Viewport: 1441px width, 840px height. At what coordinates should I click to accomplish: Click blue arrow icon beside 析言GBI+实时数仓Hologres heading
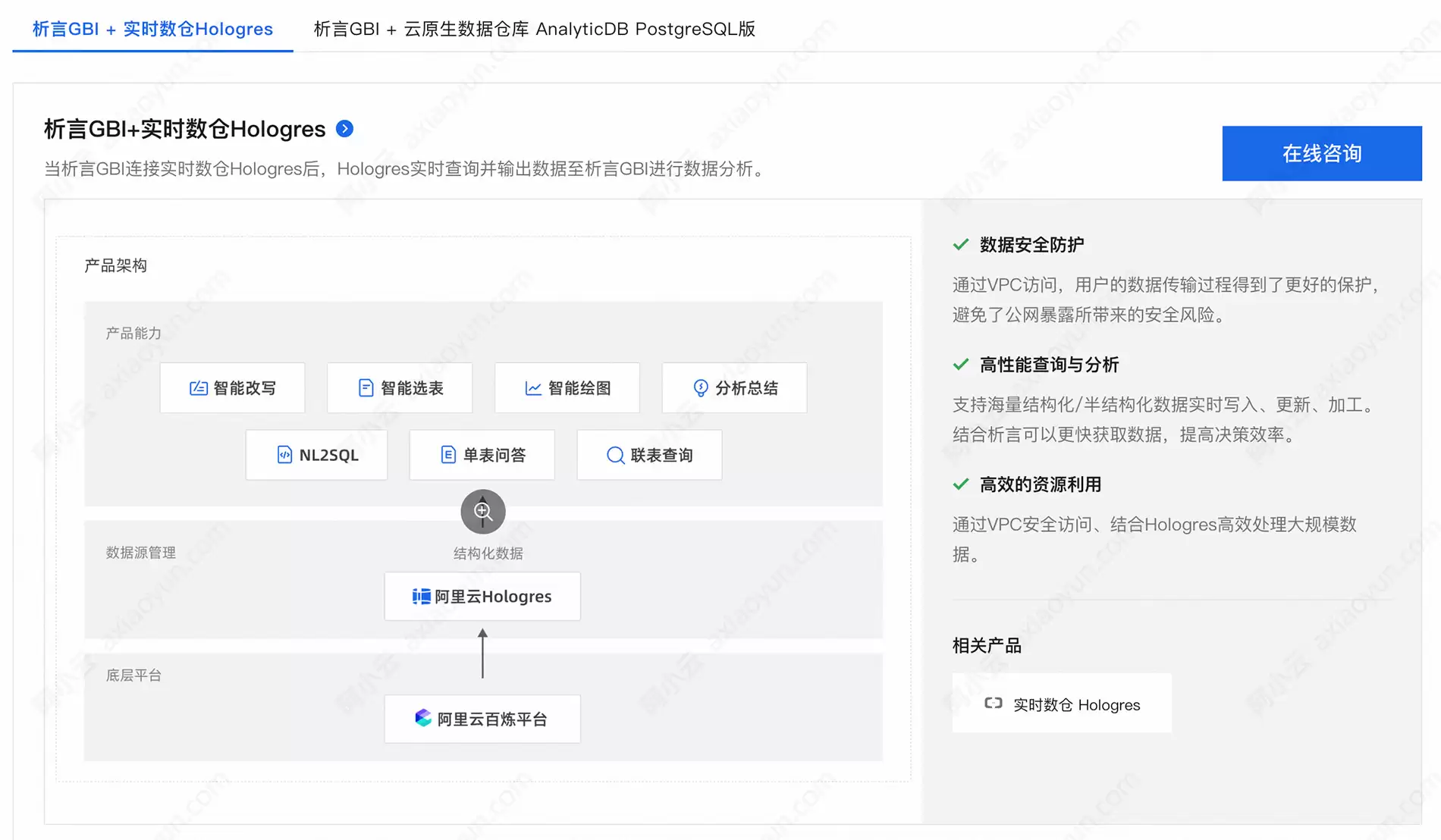[x=344, y=129]
